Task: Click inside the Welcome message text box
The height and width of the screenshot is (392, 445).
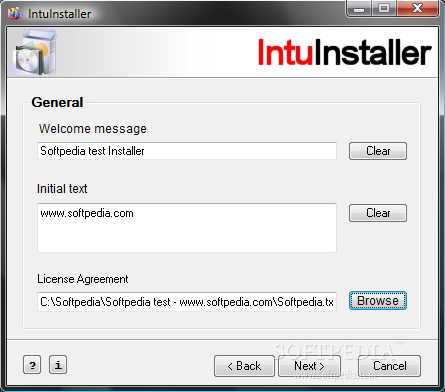Action: click(x=187, y=151)
